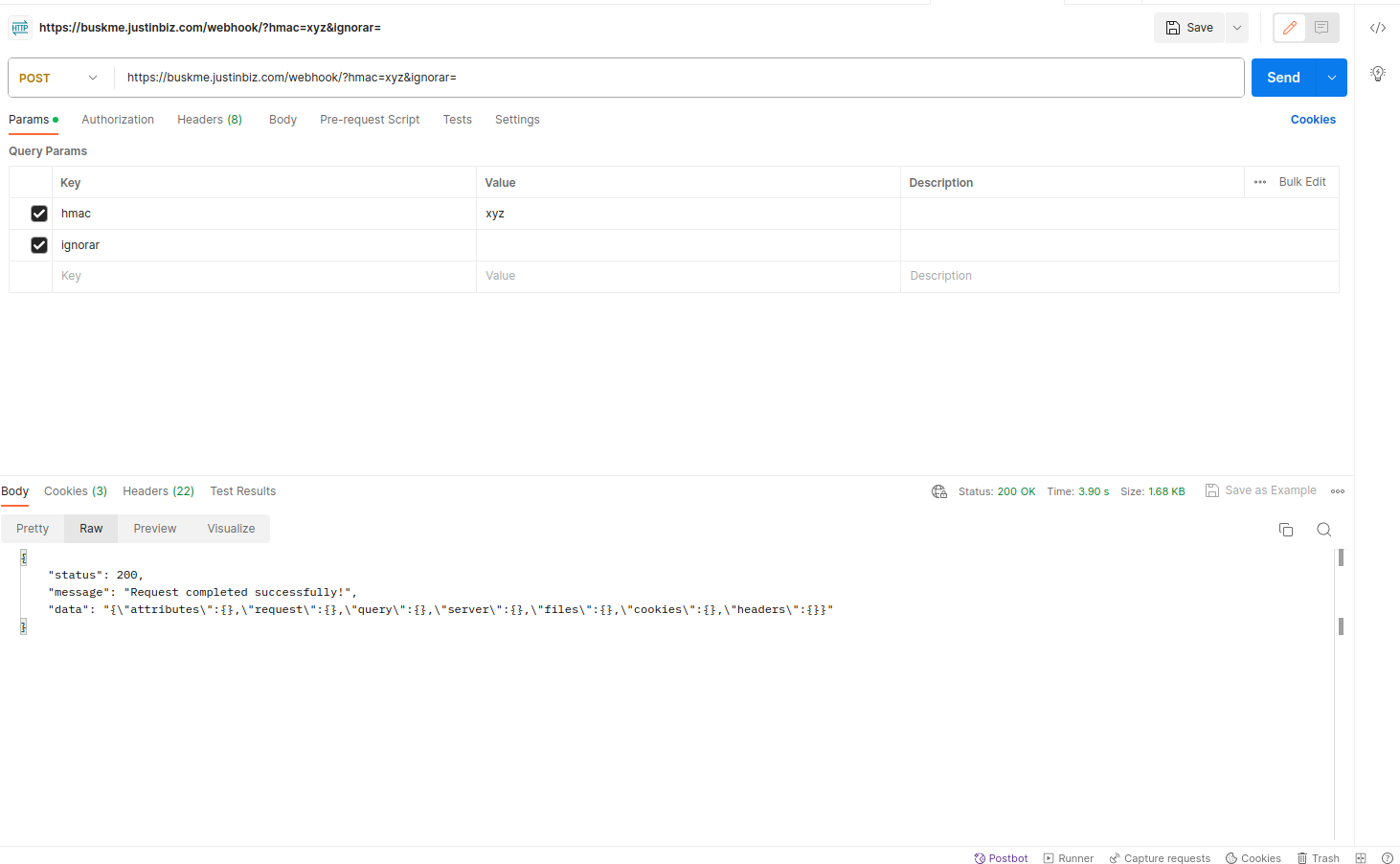Click the new Description placeholder field

click(1119, 276)
